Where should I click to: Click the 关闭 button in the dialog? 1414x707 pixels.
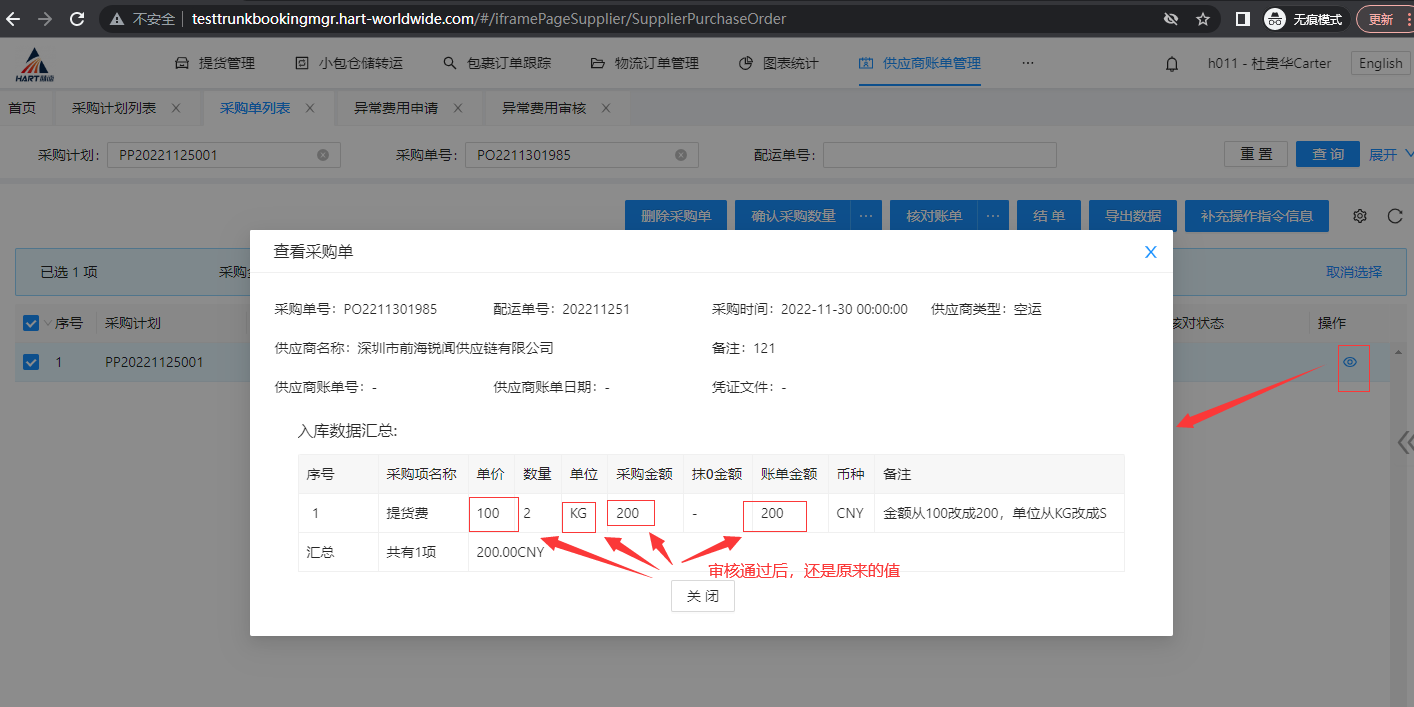(702, 596)
